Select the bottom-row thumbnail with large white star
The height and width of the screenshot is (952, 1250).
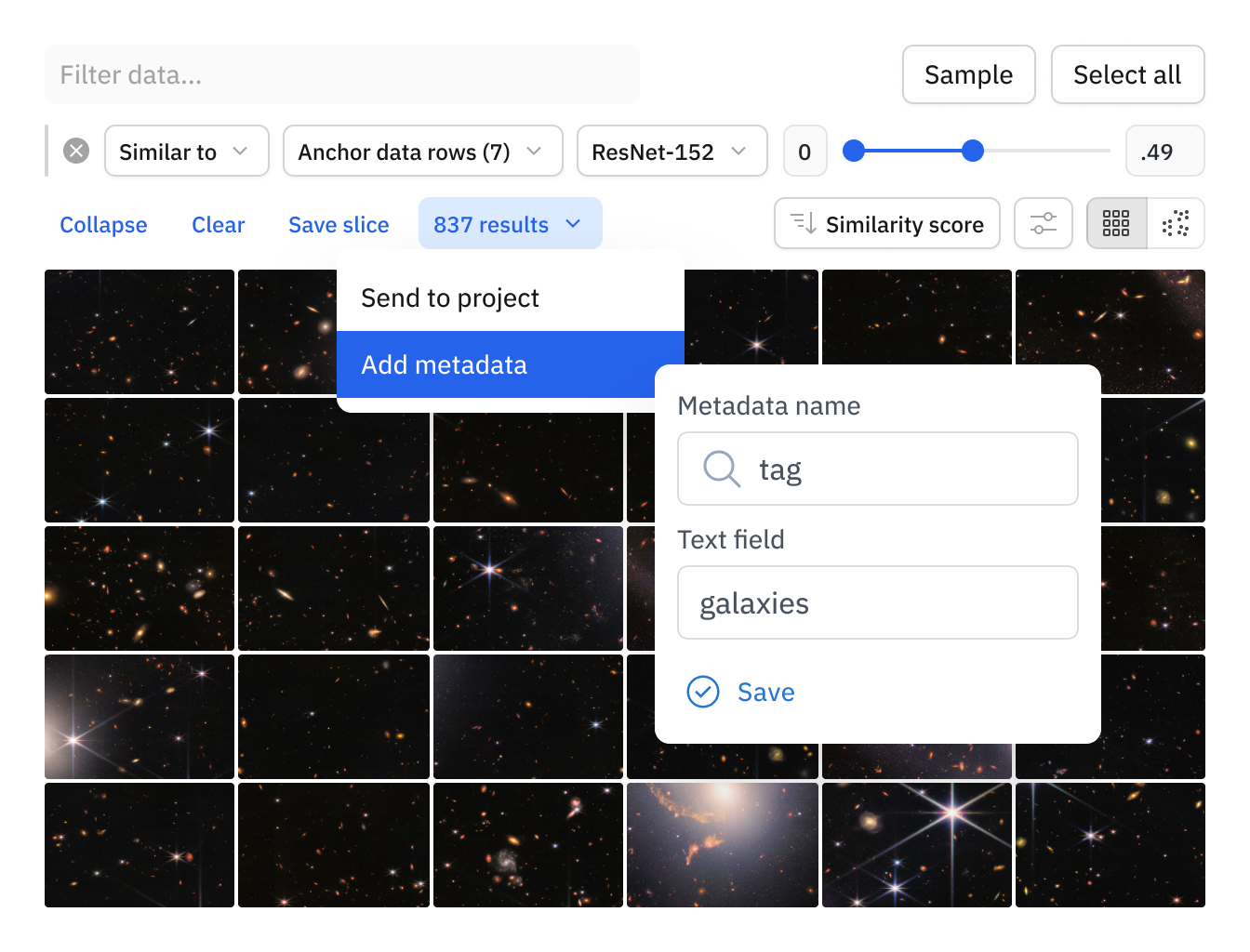917,845
